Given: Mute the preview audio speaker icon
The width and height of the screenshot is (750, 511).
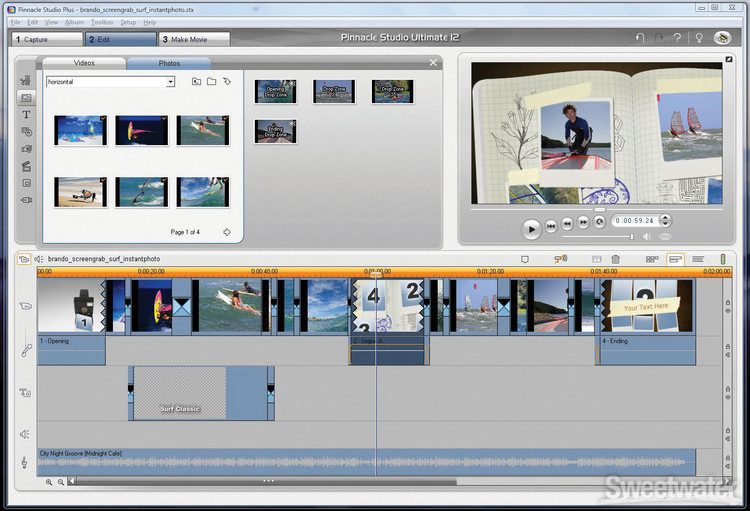Looking at the screenshot, I should pyautogui.click(x=647, y=237).
